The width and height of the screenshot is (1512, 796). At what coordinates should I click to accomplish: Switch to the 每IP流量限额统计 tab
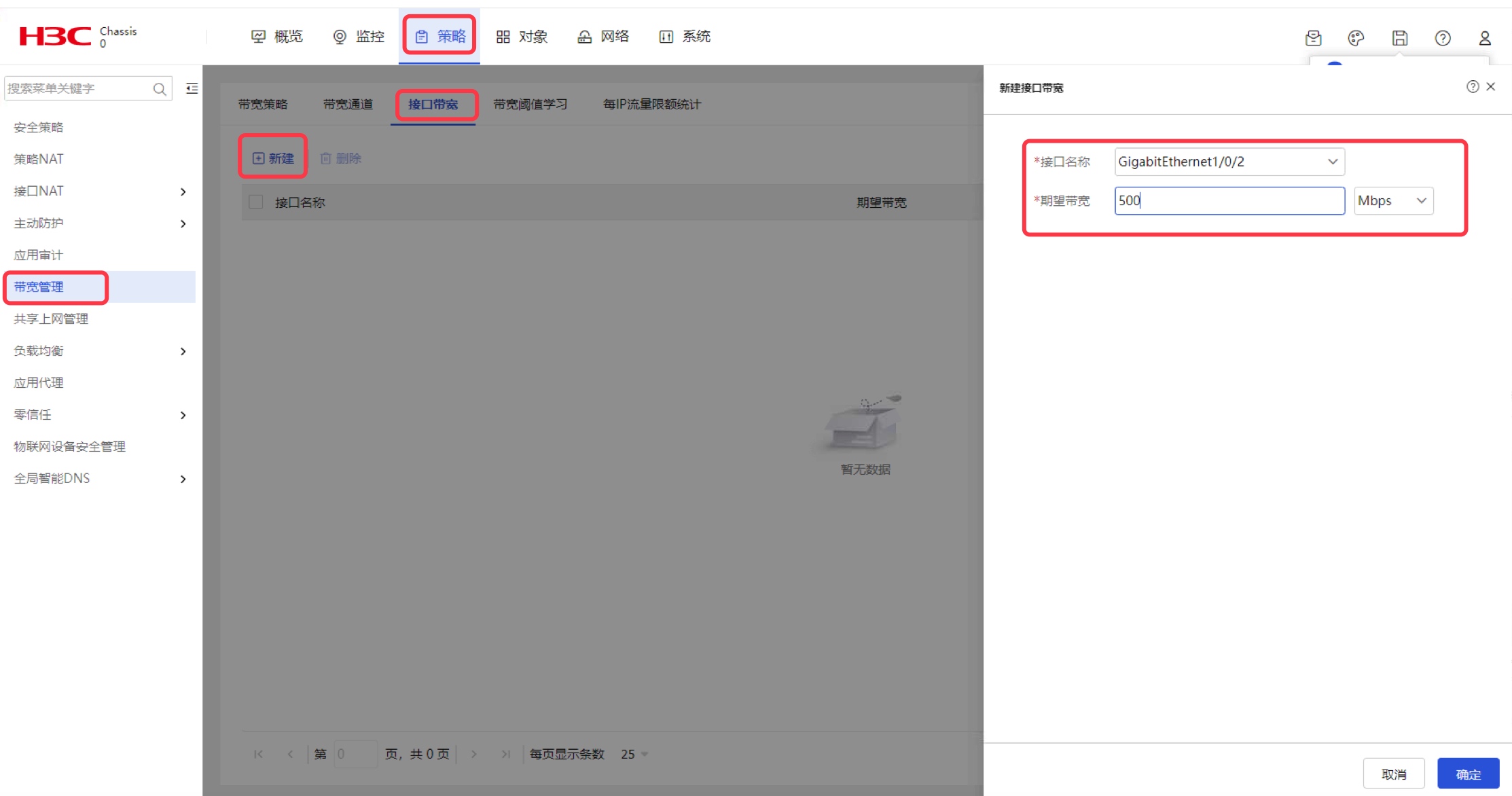(x=652, y=104)
